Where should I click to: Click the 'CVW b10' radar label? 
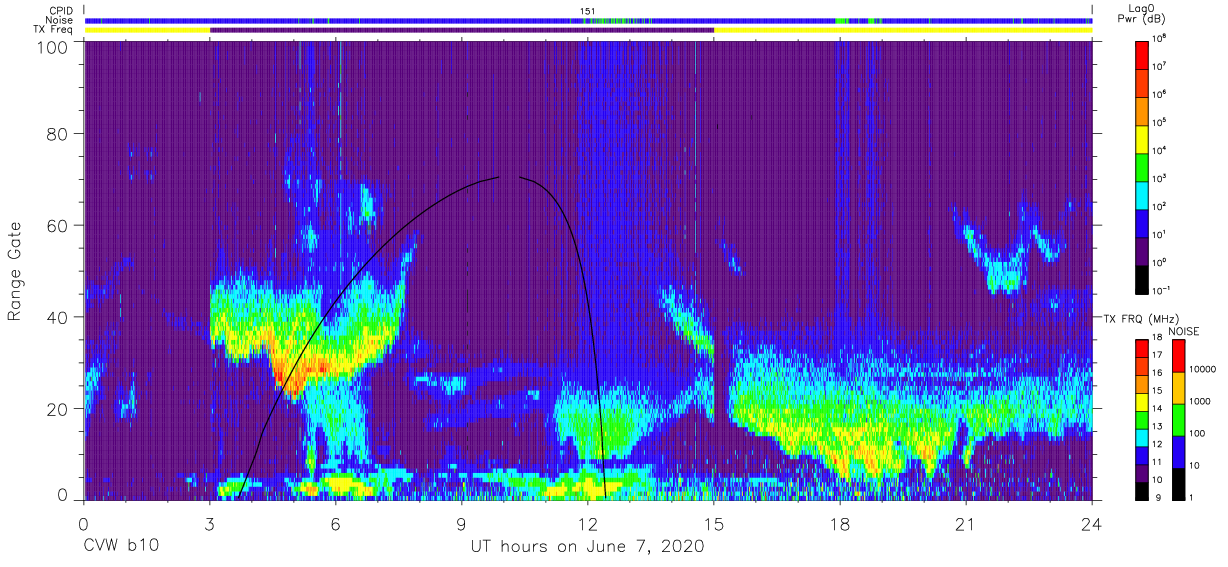point(120,547)
